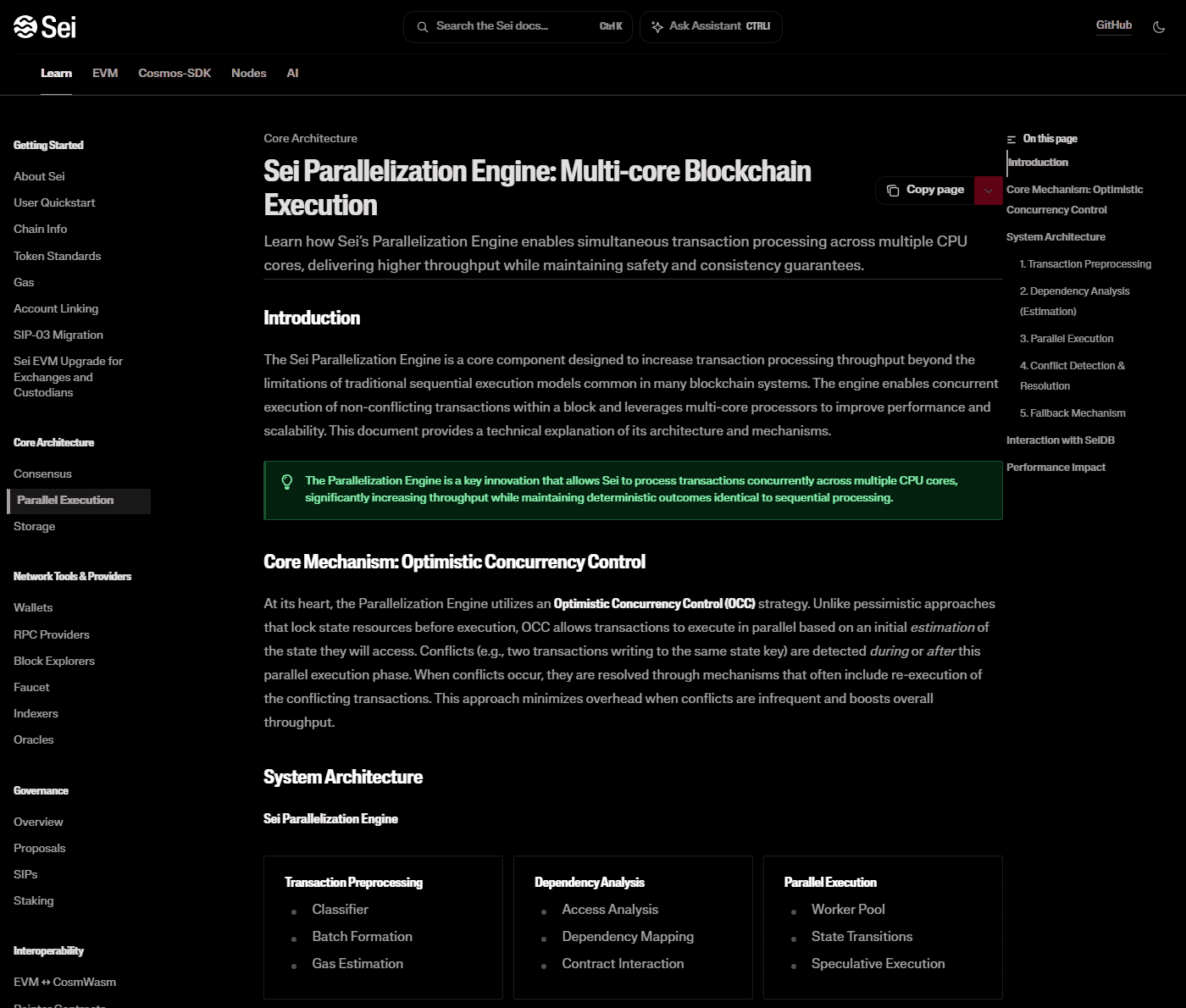Open SIP-03 Migration page
Viewport: 1186px width, 1008px height.
click(58, 335)
